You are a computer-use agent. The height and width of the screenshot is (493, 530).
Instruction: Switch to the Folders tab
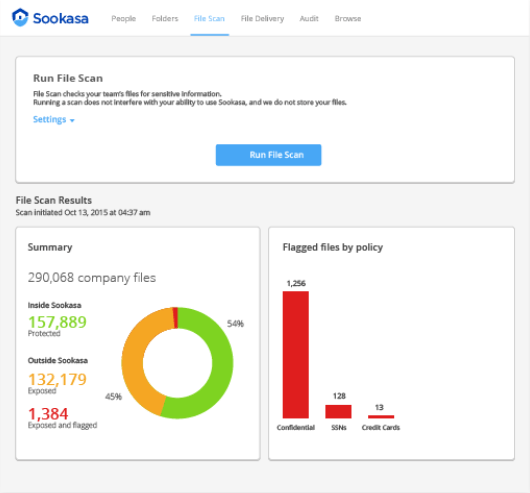pyautogui.click(x=165, y=19)
